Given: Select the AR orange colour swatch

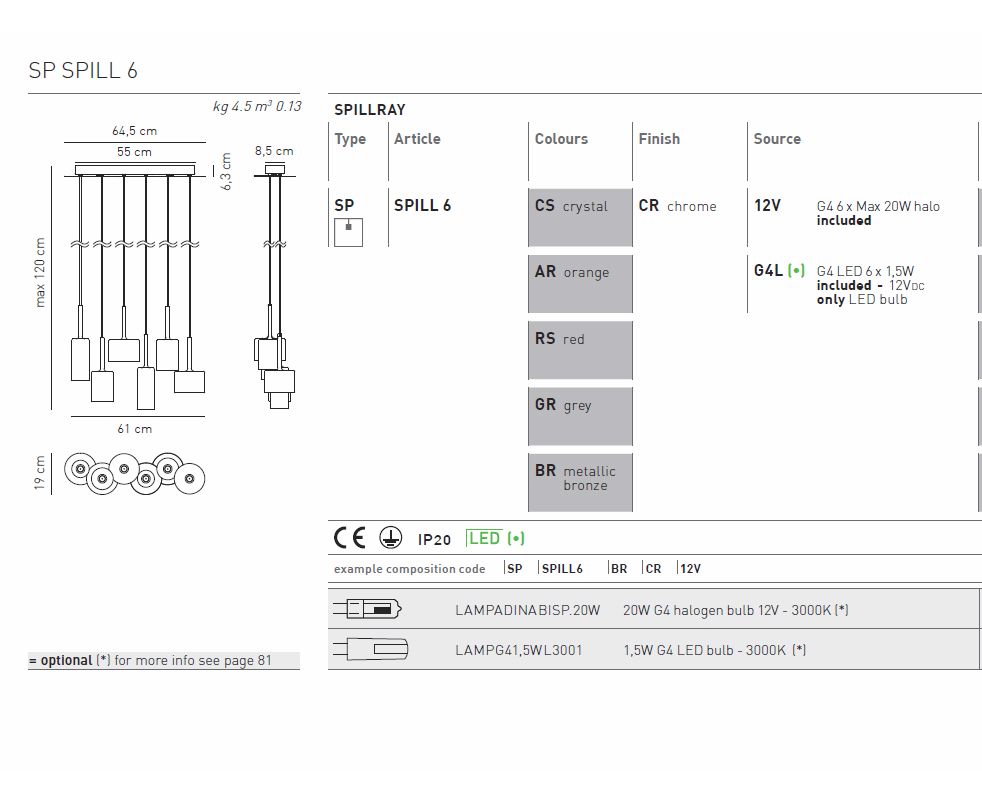Looking at the screenshot, I should tap(580, 283).
